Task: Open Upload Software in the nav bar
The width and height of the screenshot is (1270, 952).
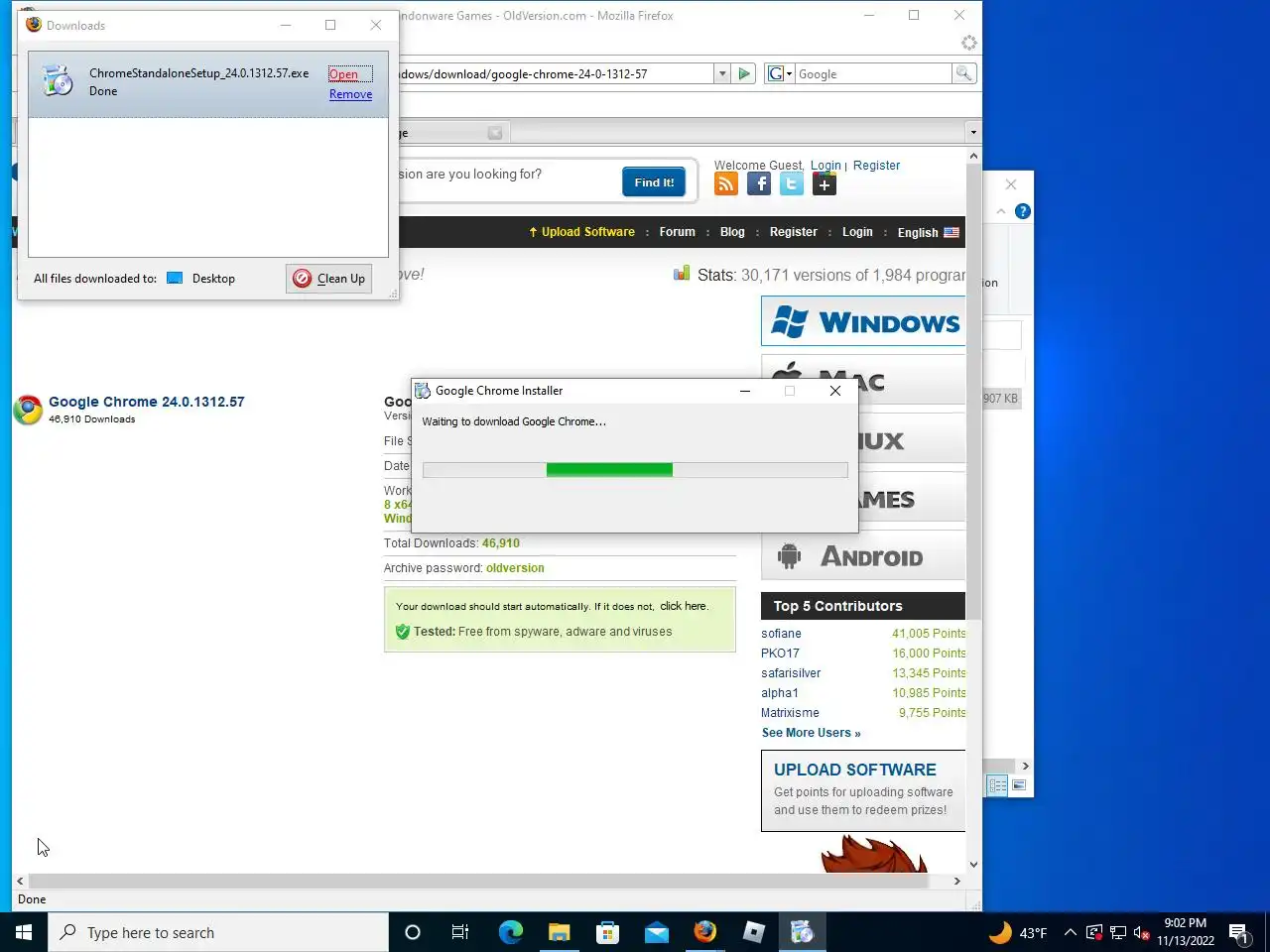Action: pyautogui.click(x=582, y=232)
